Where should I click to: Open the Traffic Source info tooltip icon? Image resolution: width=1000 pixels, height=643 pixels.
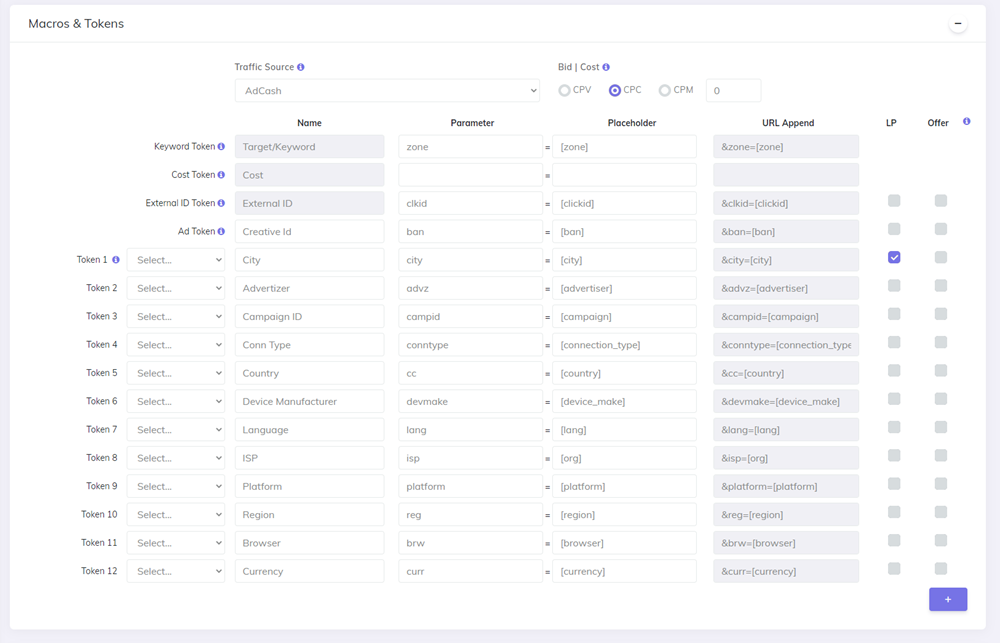[300, 68]
